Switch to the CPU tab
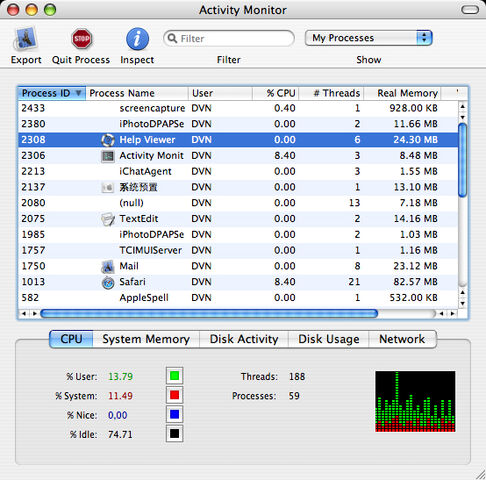The height and width of the screenshot is (480, 486). 71,339
